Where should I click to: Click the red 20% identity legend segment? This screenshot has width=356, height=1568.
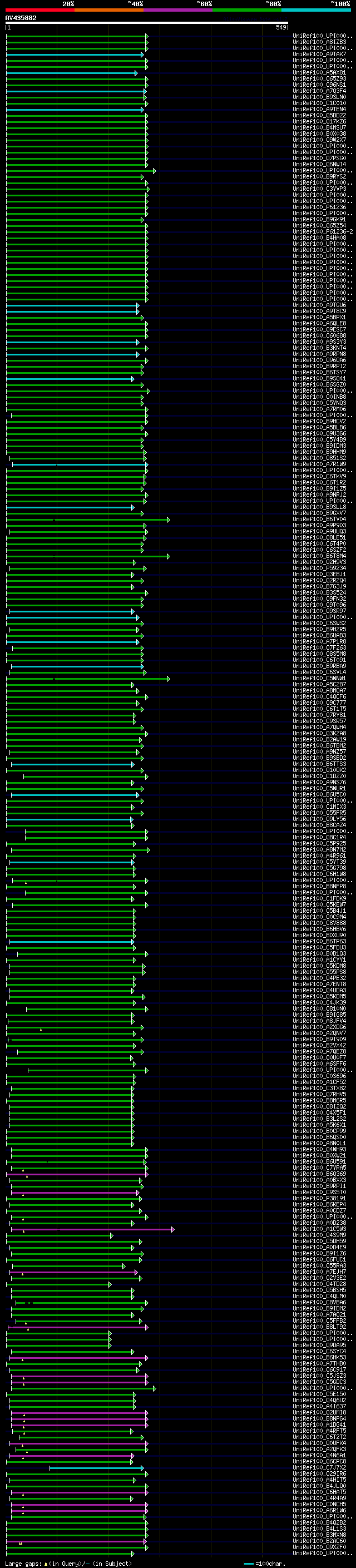(x=40, y=10)
